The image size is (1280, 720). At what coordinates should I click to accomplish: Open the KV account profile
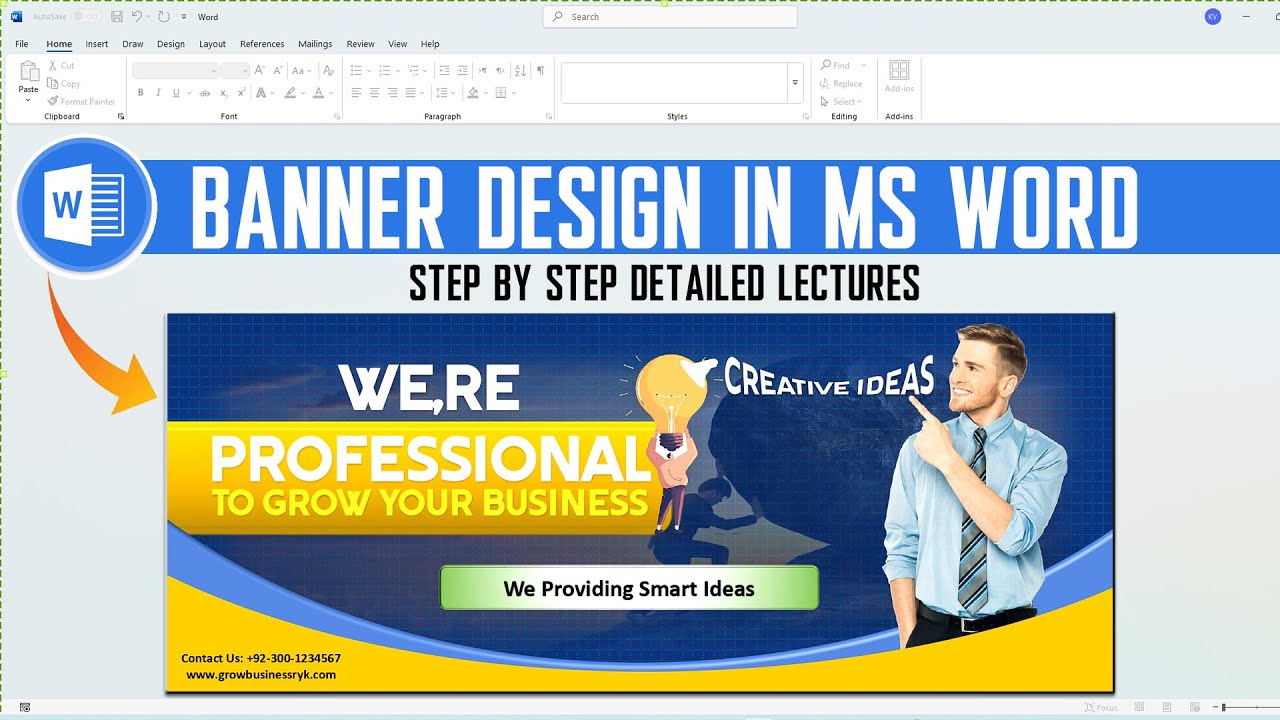click(x=1213, y=17)
